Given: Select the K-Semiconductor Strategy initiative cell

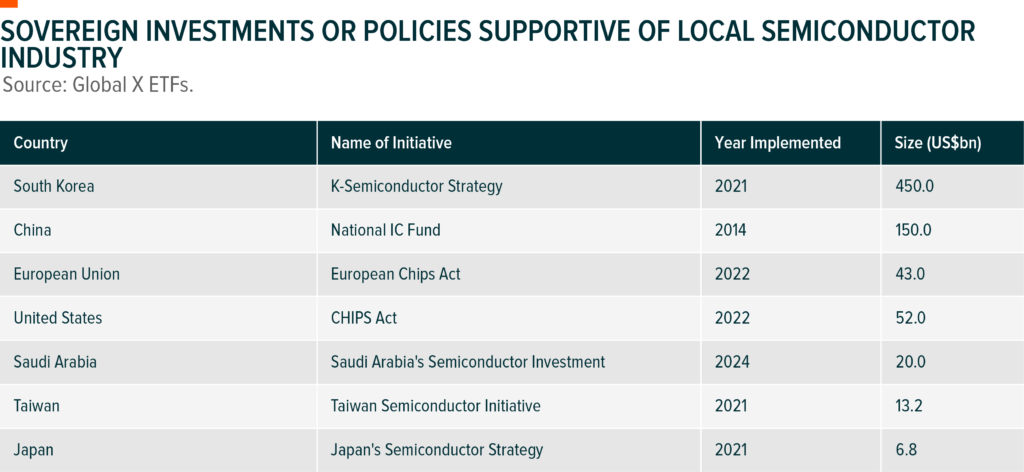Looking at the screenshot, I should [x=416, y=186].
